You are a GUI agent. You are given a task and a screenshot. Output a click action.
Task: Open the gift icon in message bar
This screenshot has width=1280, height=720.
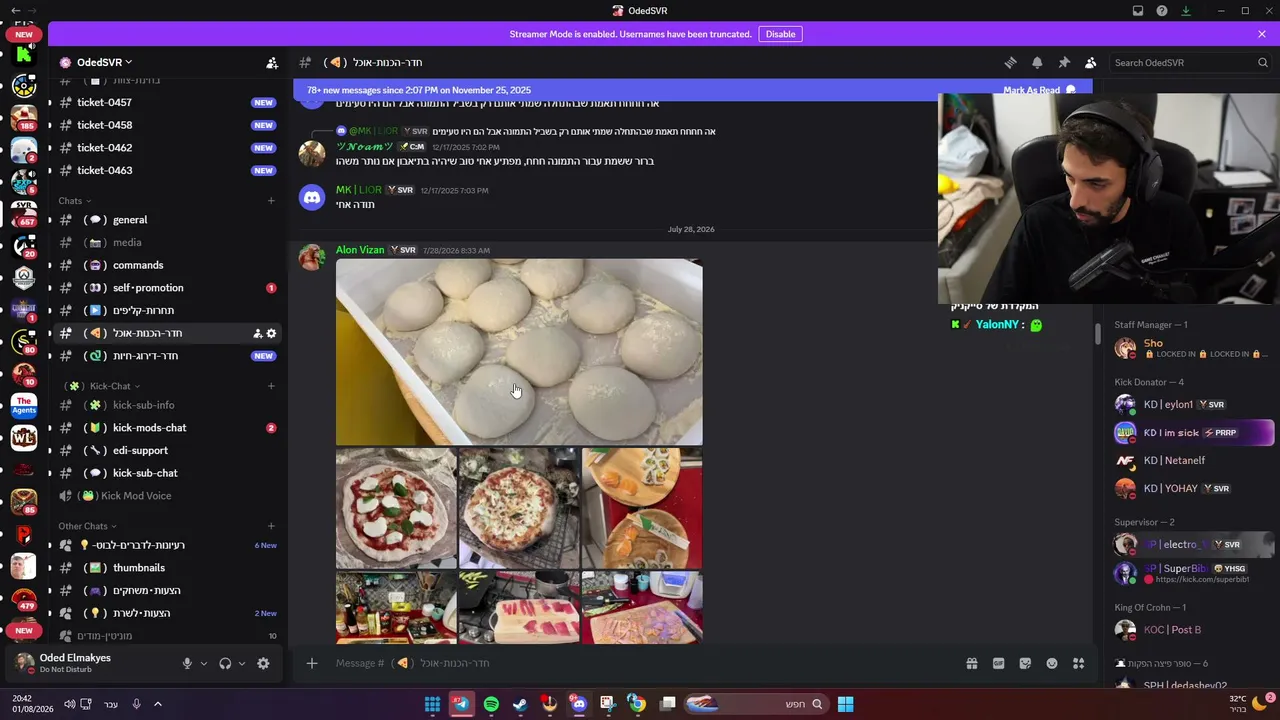point(971,663)
